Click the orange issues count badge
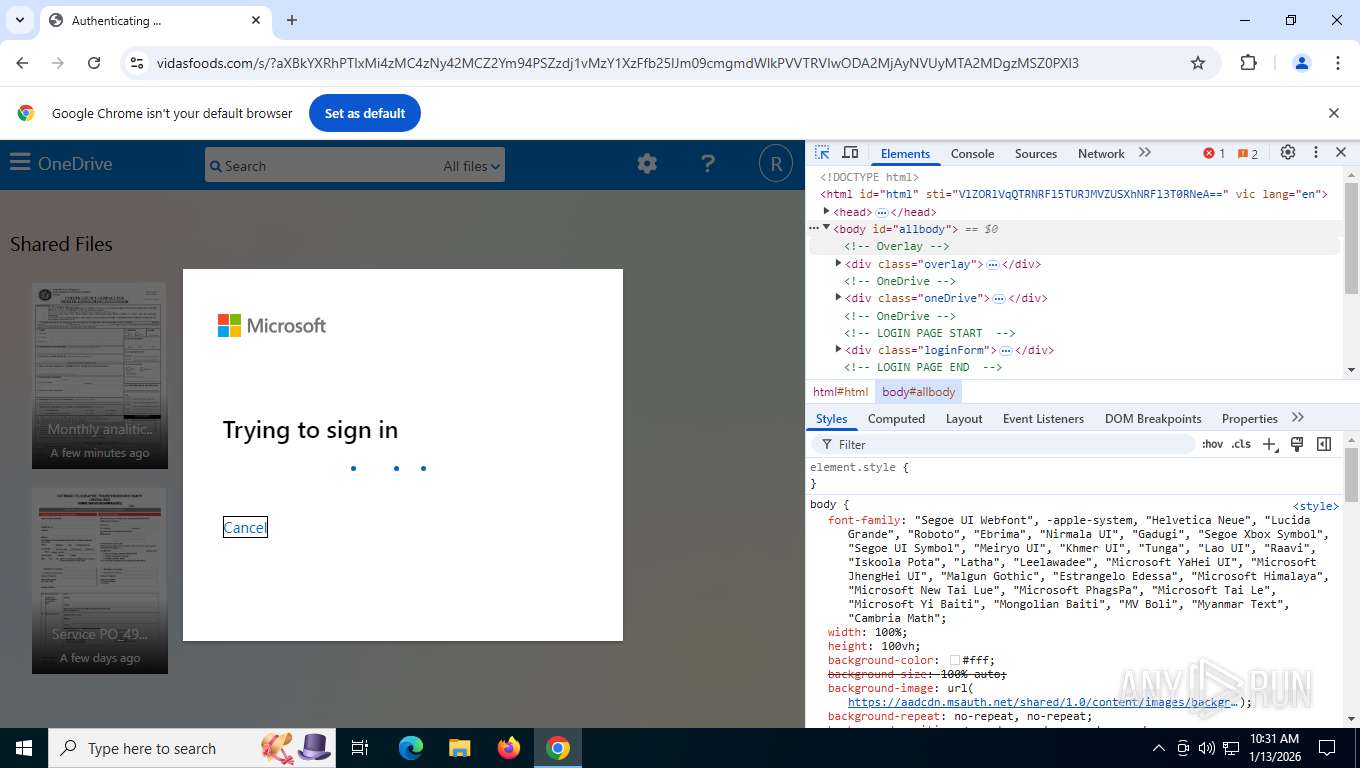Image resolution: width=1360 pixels, height=768 pixels. 1247,154
